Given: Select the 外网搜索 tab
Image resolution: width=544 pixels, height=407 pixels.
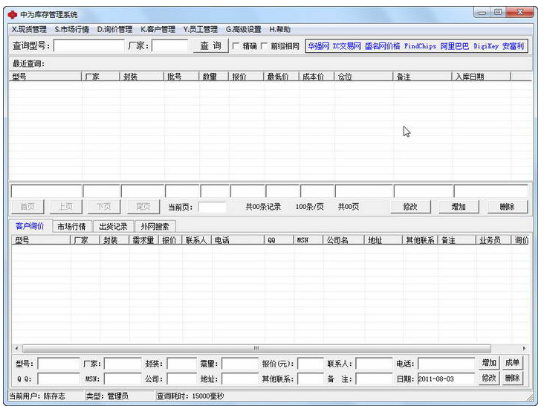Looking at the screenshot, I should pyautogui.click(x=155, y=227).
